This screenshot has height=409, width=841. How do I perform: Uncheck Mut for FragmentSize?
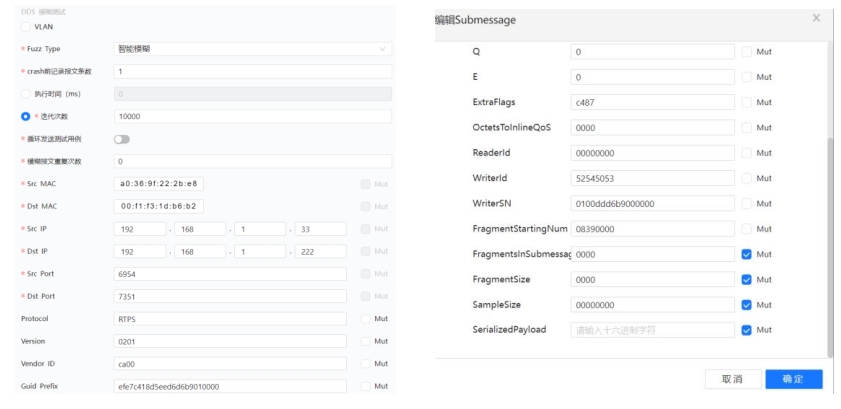(747, 281)
